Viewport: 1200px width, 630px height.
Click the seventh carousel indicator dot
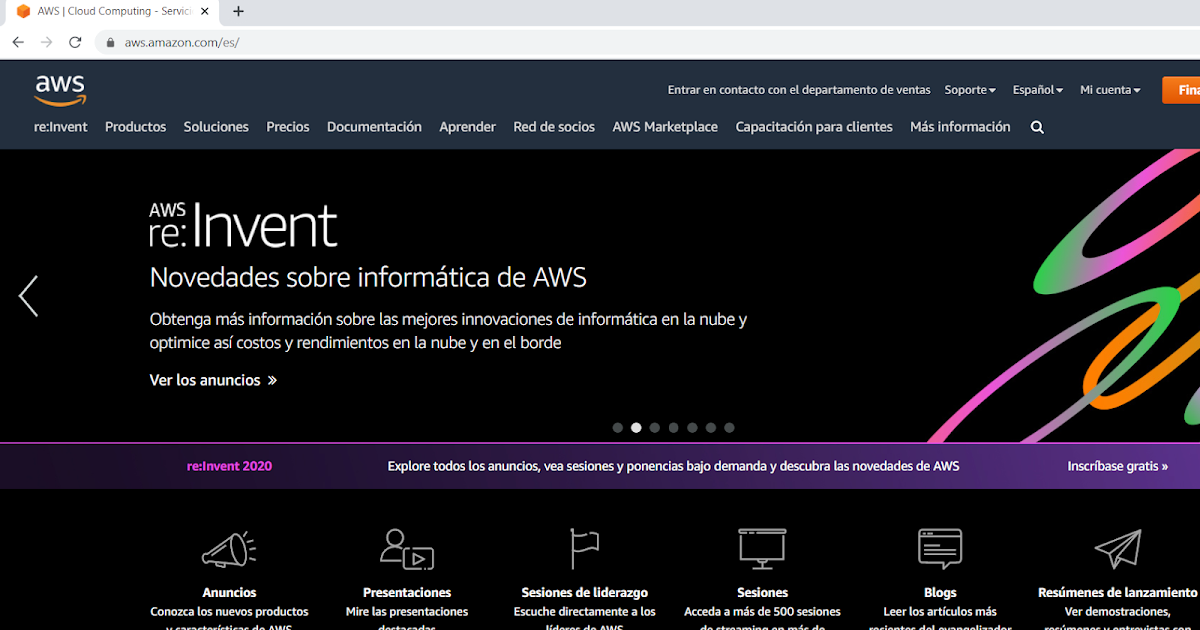[729, 427]
